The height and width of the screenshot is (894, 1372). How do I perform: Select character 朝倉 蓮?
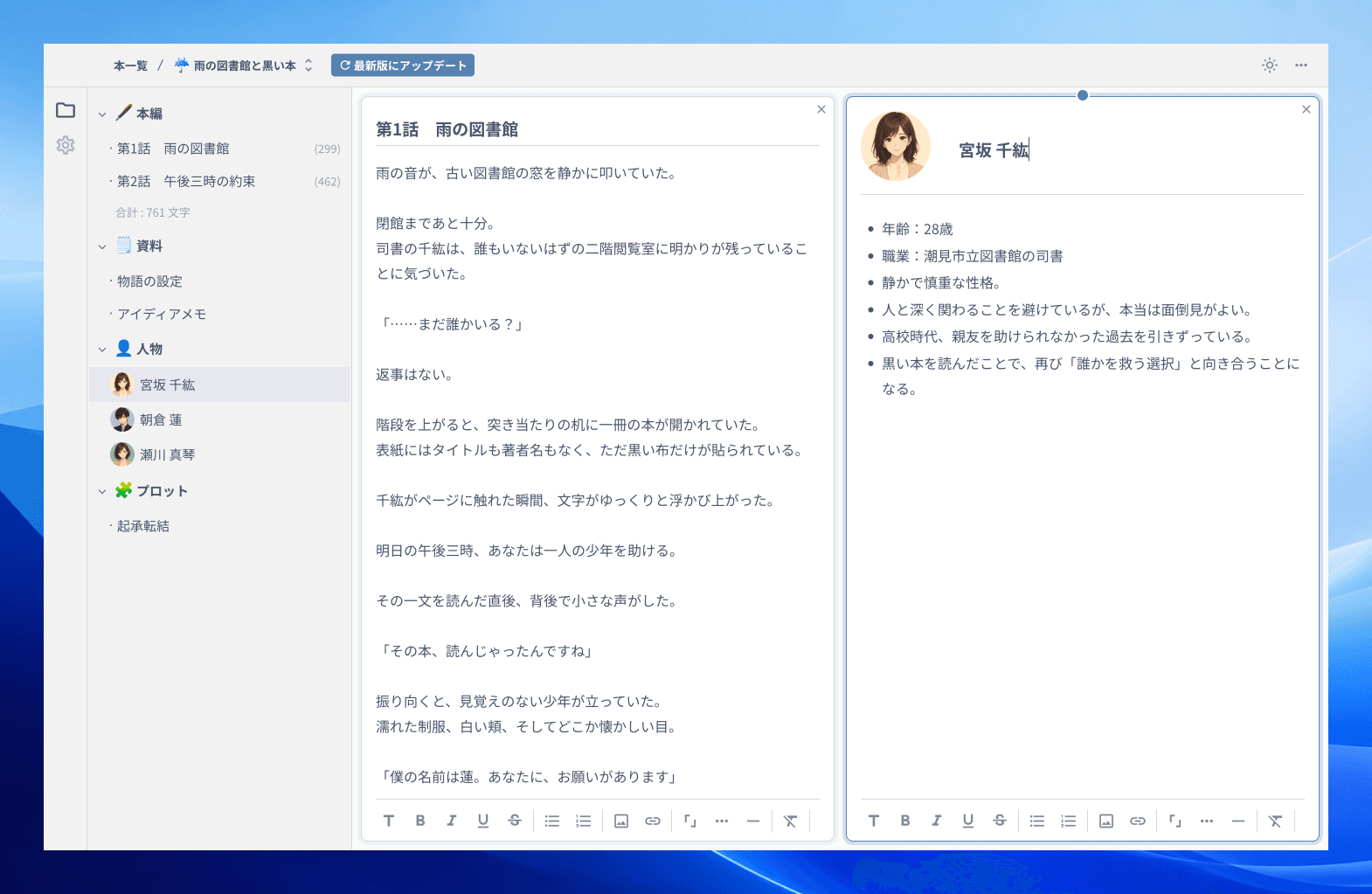pos(219,419)
